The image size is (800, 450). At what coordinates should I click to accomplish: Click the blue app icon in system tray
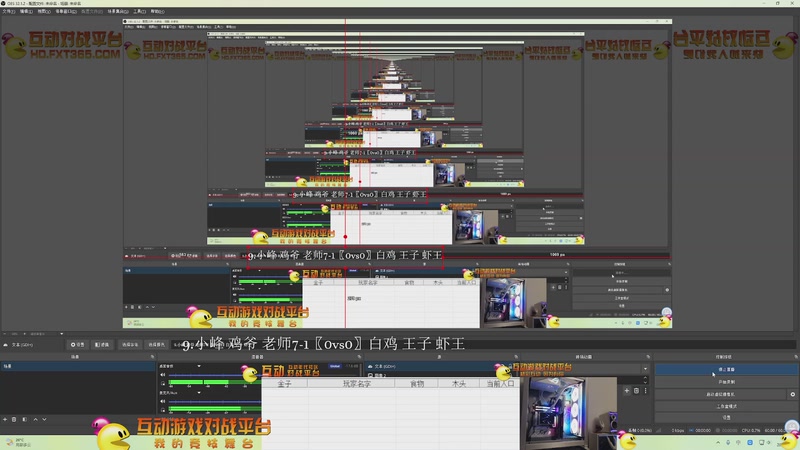point(750,442)
